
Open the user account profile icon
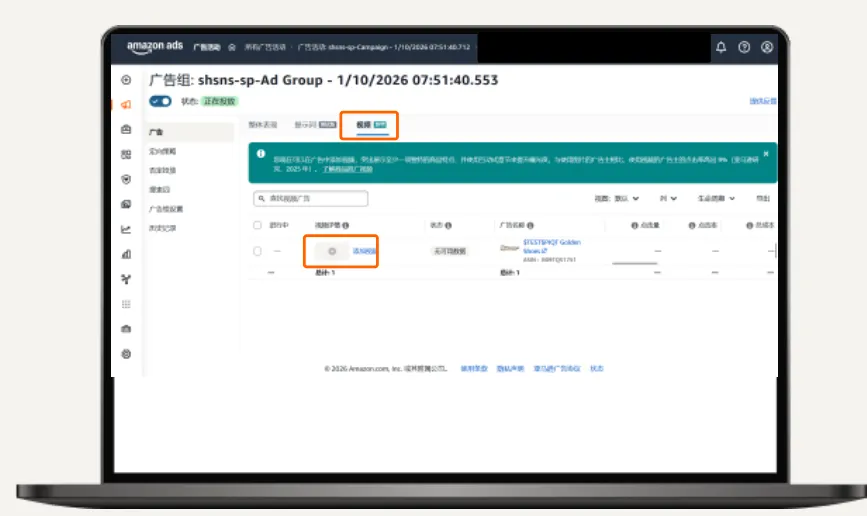coord(766,48)
